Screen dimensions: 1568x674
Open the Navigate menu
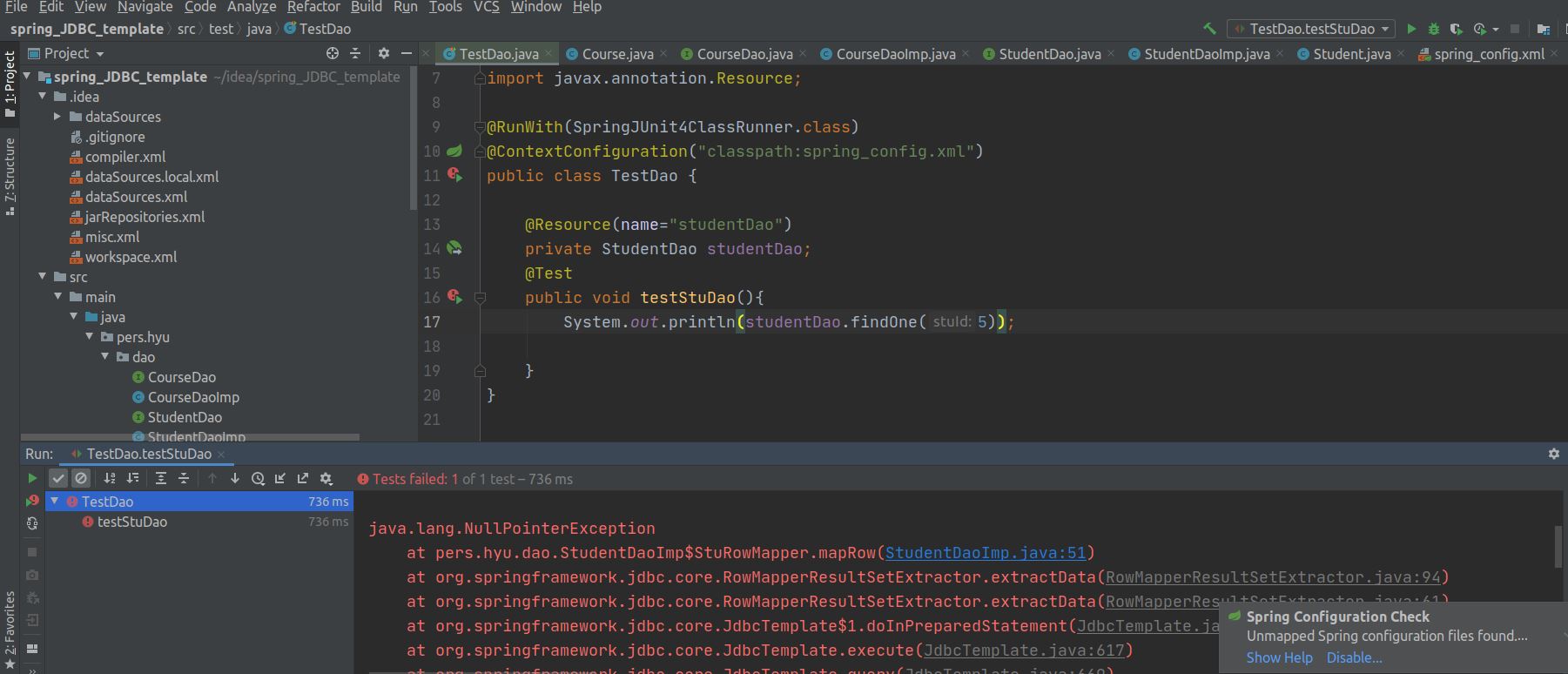click(145, 7)
